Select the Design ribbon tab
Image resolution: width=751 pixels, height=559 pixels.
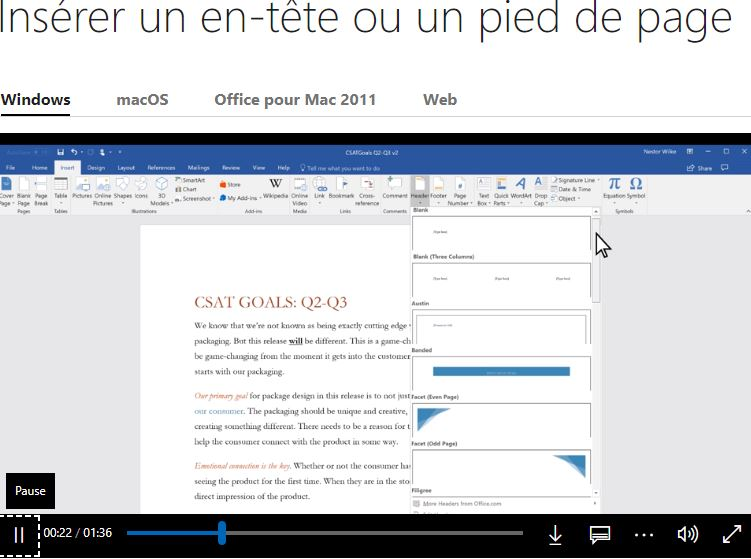96,168
